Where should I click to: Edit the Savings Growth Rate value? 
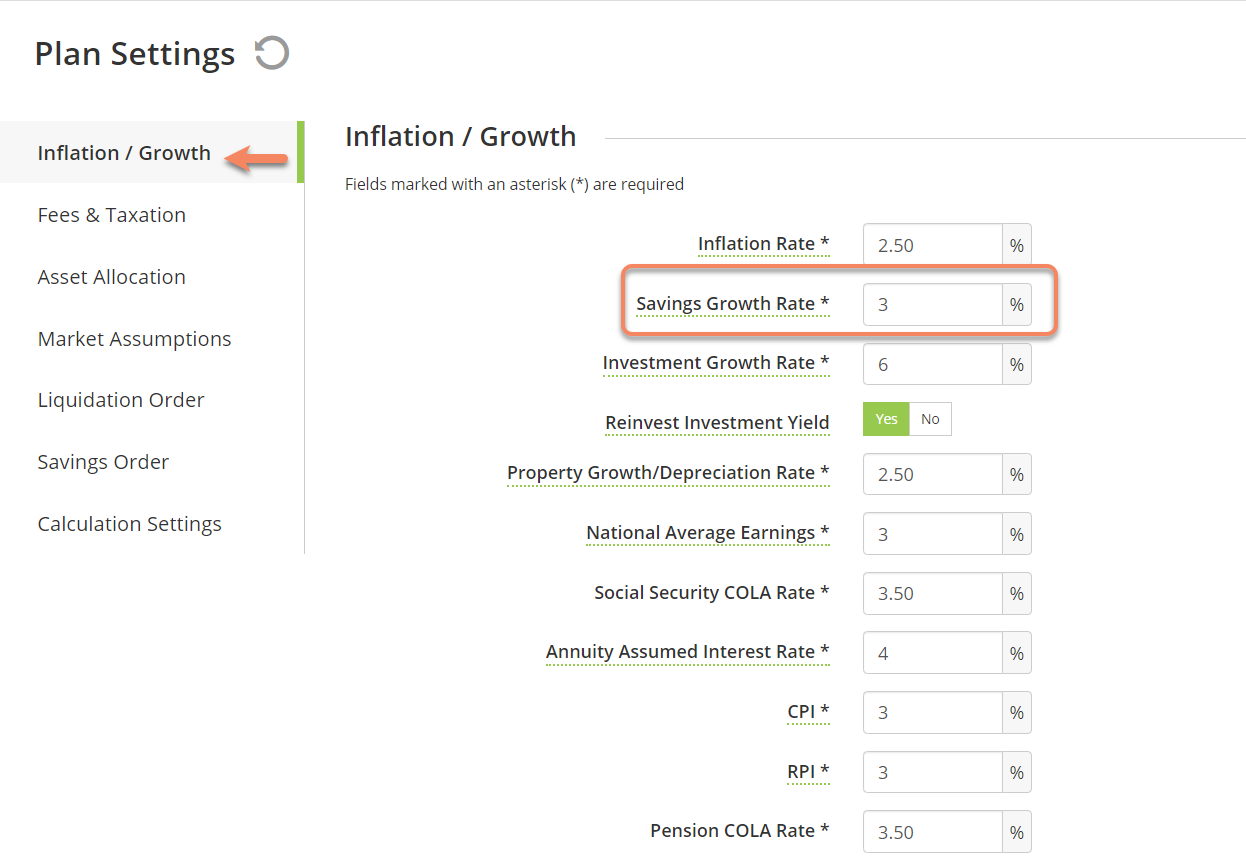(933, 305)
